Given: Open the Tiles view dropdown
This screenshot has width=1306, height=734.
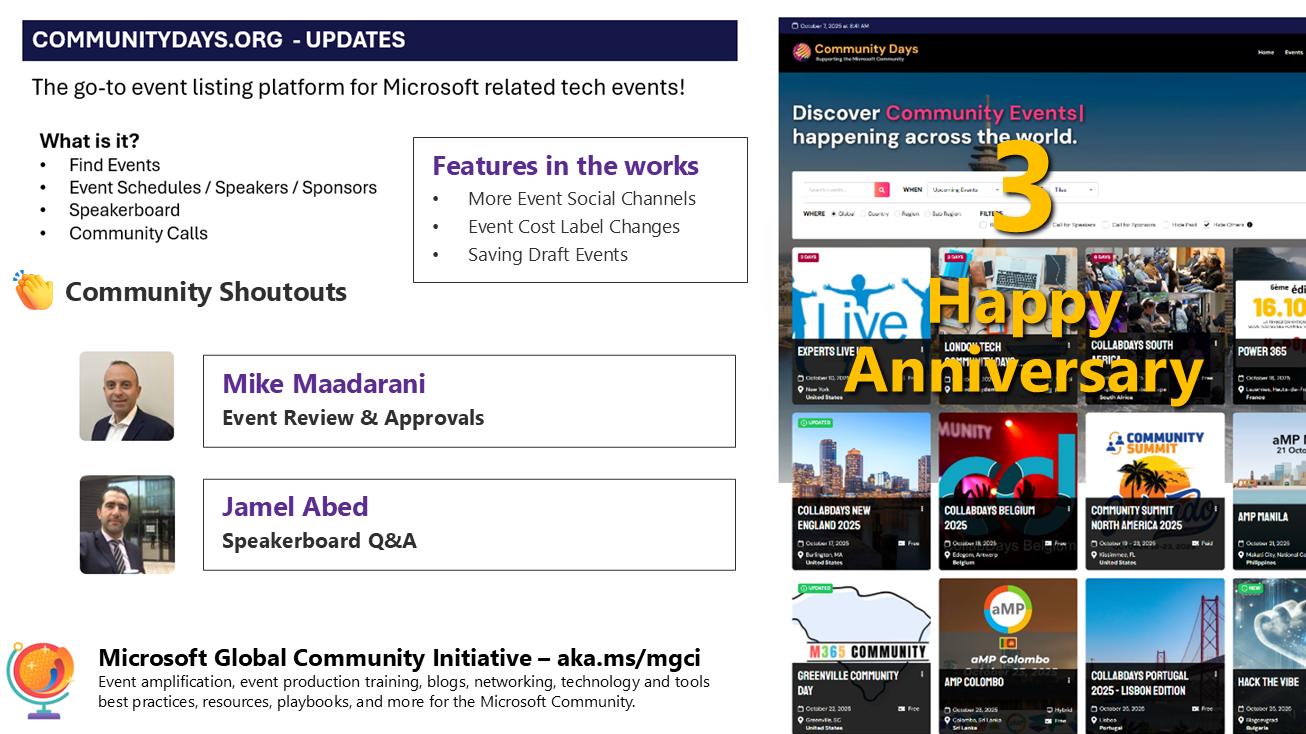Looking at the screenshot, I should [1073, 189].
